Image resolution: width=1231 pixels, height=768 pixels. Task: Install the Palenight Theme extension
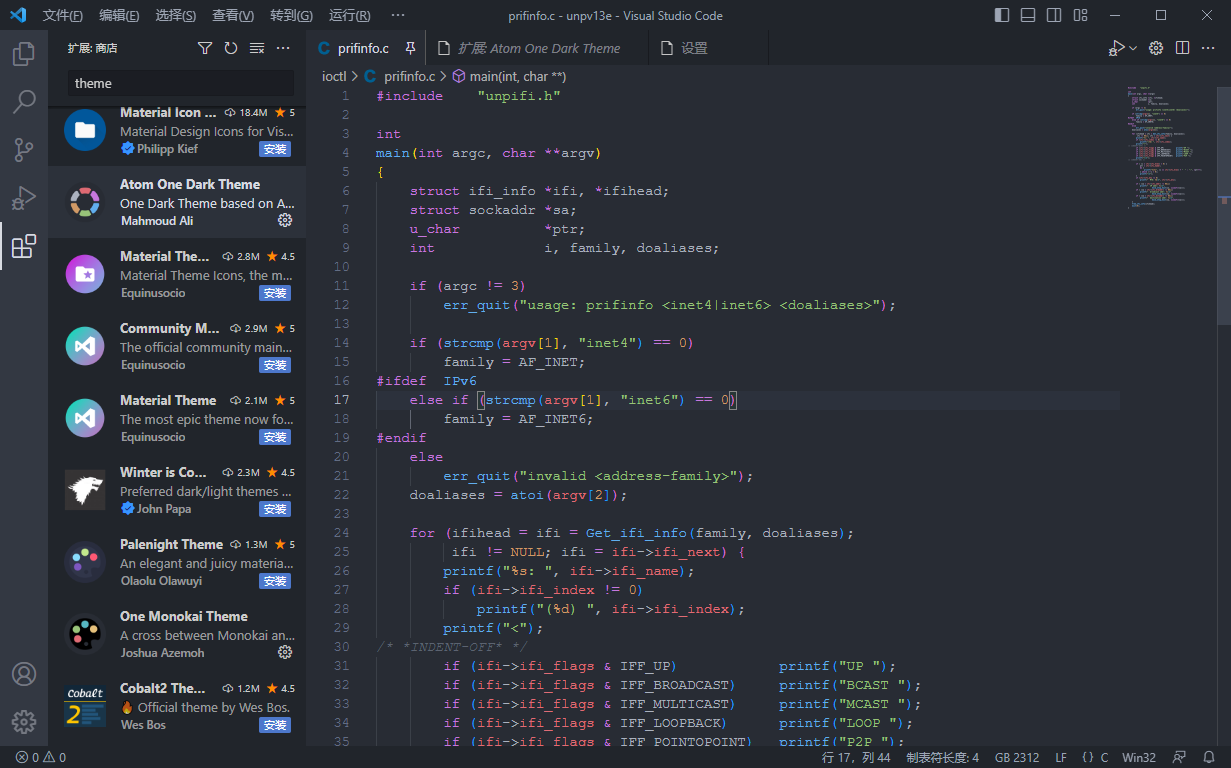pos(275,581)
